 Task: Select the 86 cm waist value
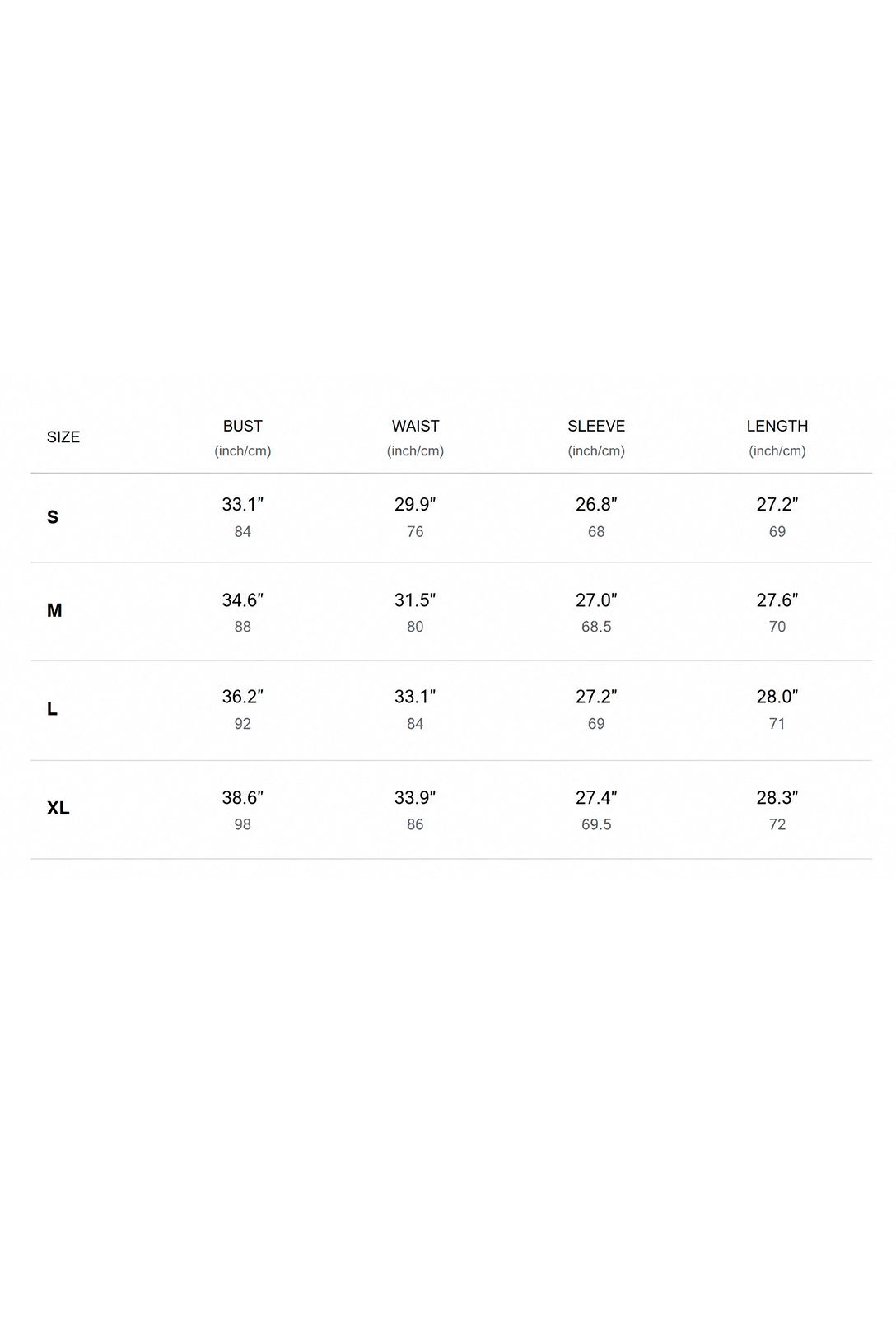click(x=415, y=824)
